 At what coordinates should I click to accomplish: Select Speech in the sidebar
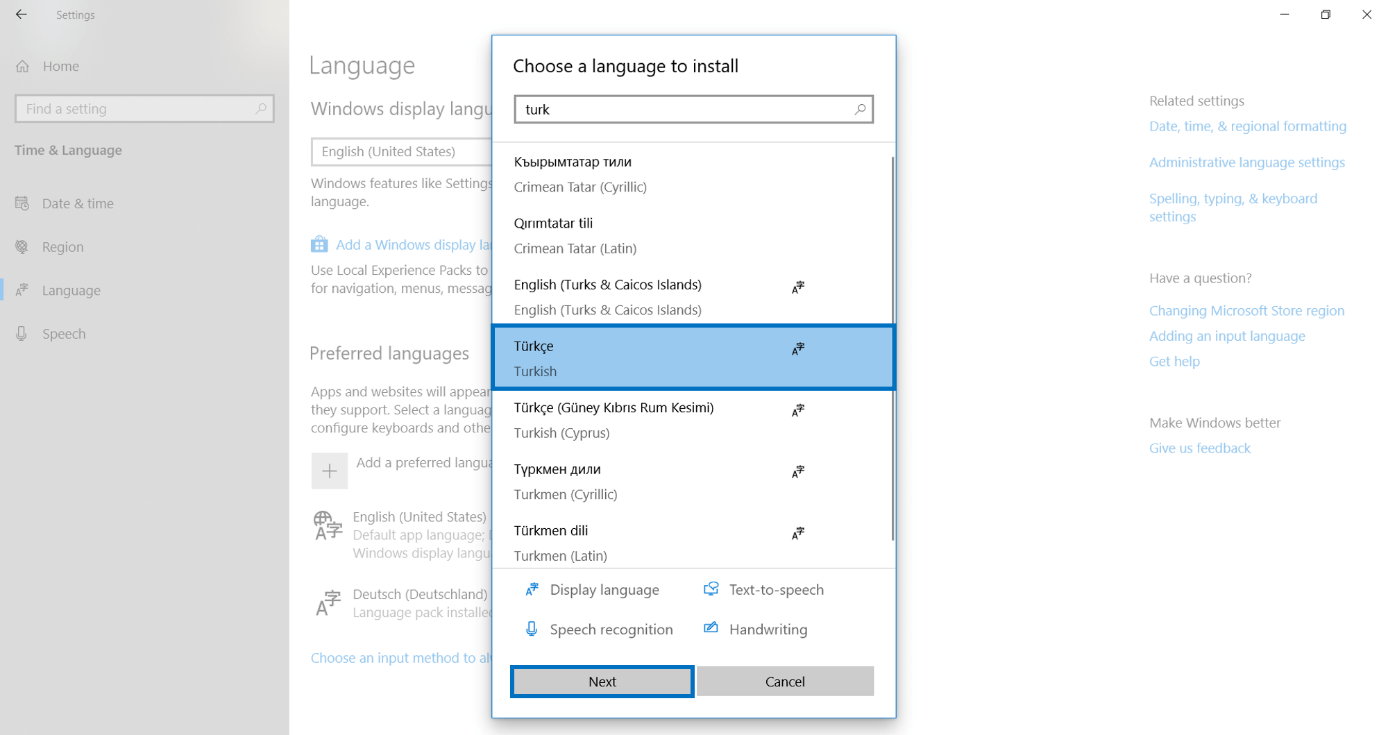coord(64,334)
